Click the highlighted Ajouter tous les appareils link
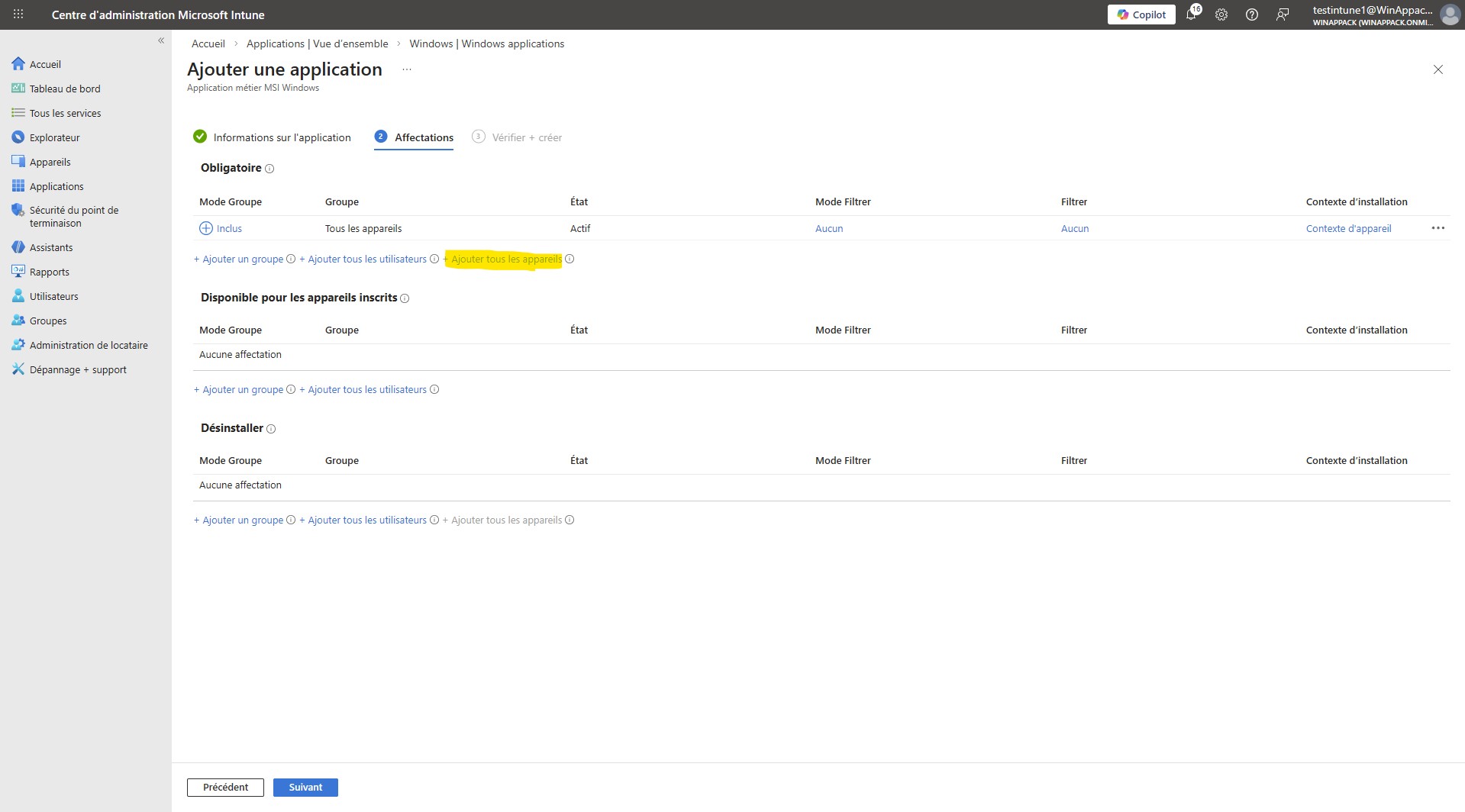The height and width of the screenshot is (812, 1465). coord(504,259)
